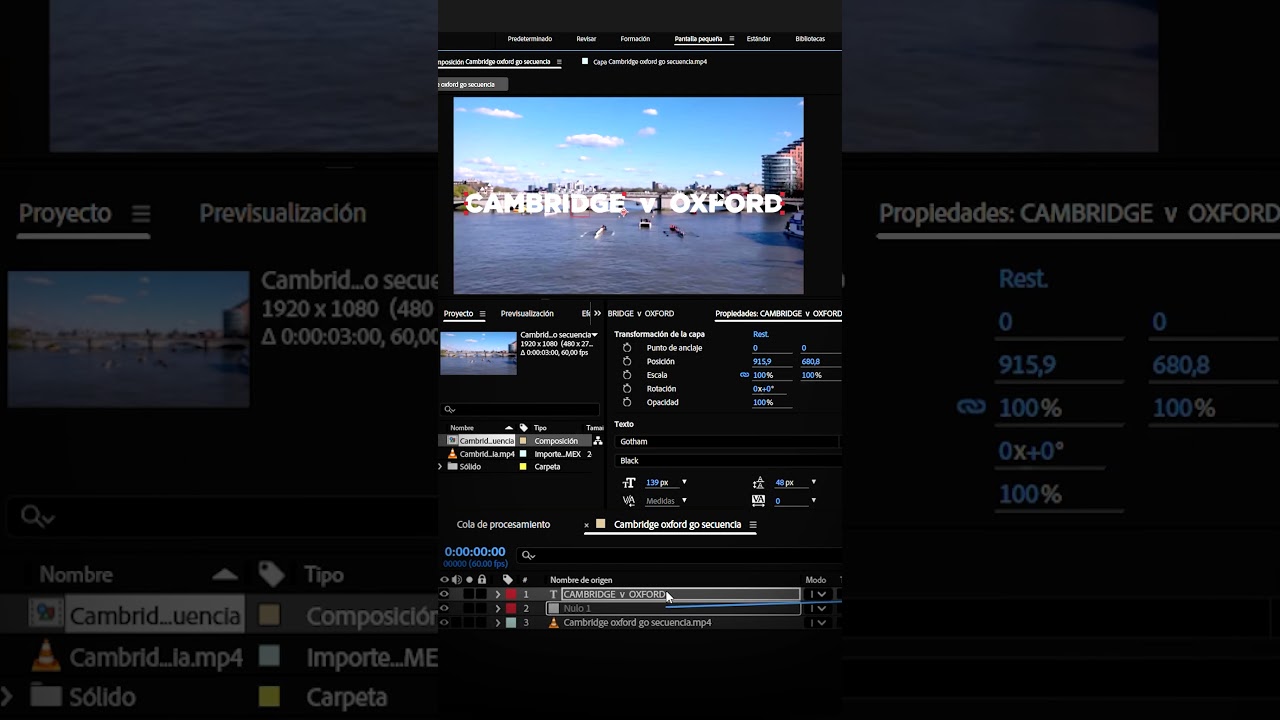The image size is (1280, 720).
Task: Click the search icon in timeline search field
Action: point(529,555)
